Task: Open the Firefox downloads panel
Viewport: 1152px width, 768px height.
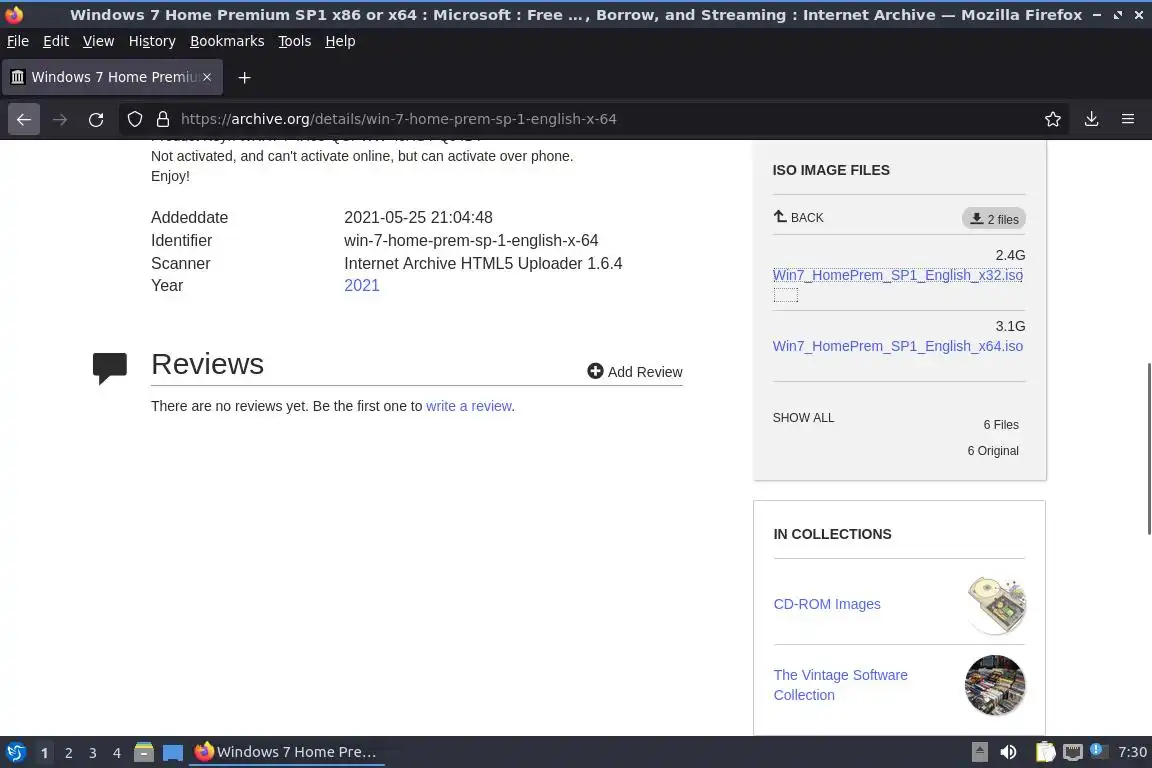Action: (1092, 119)
